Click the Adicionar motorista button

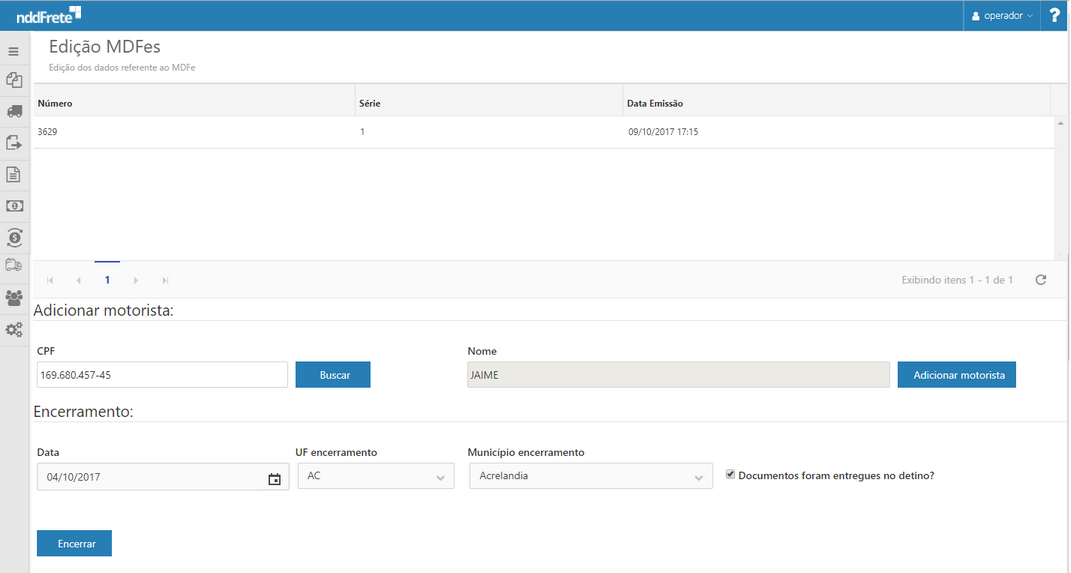(956, 375)
